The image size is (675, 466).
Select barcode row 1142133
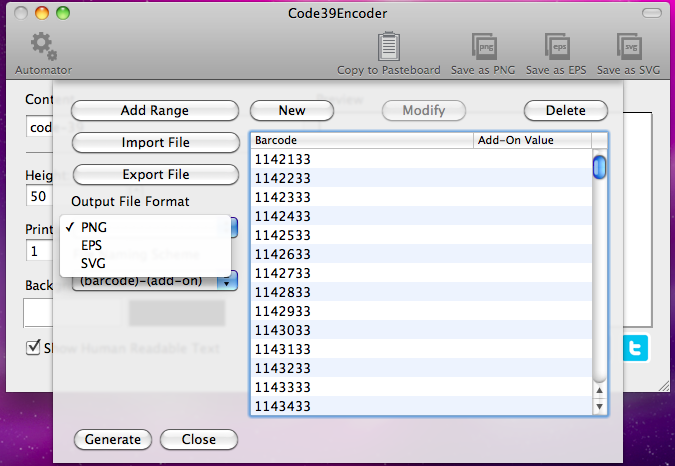click(x=421, y=159)
